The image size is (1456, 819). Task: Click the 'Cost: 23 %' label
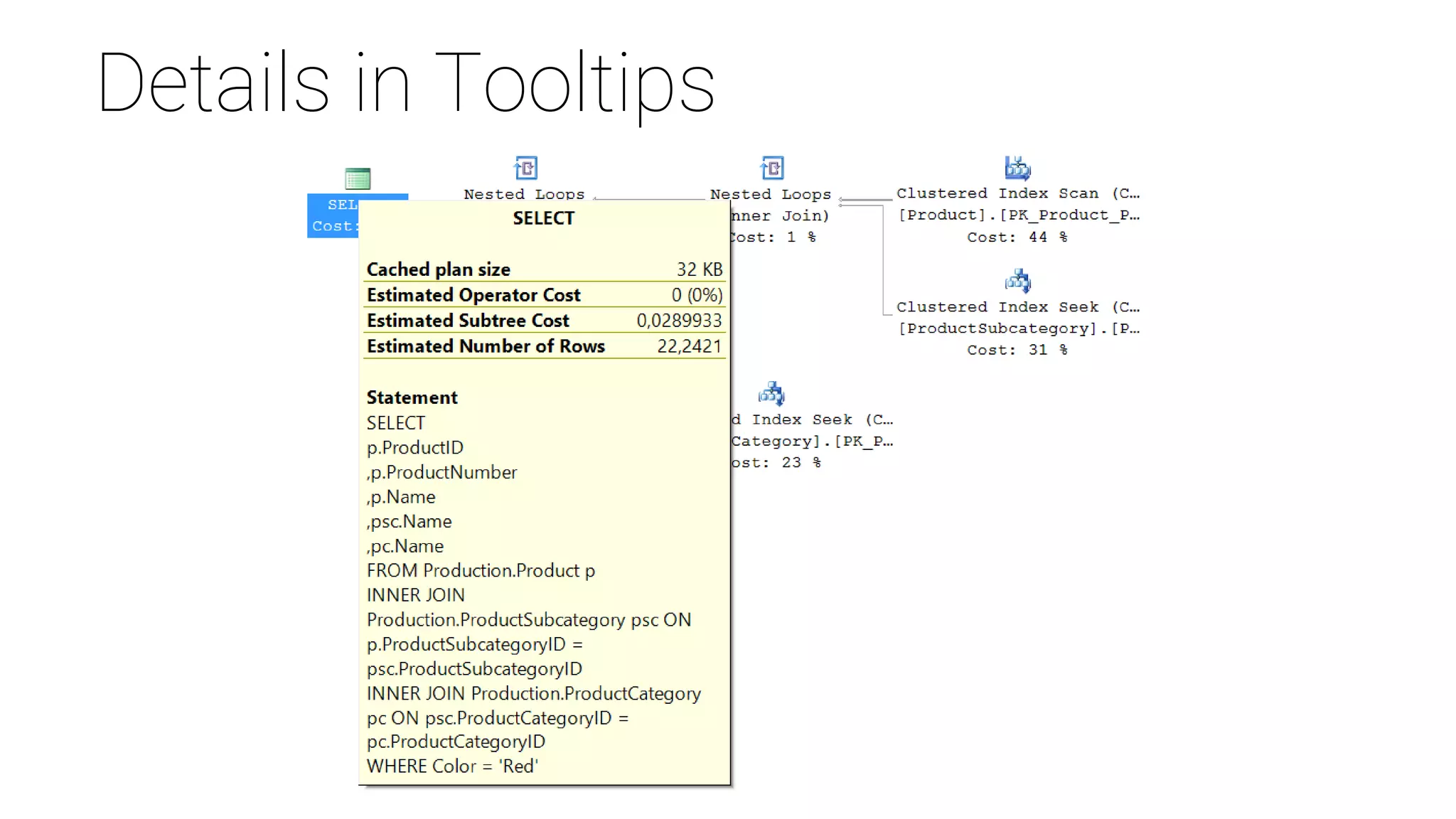click(776, 463)
